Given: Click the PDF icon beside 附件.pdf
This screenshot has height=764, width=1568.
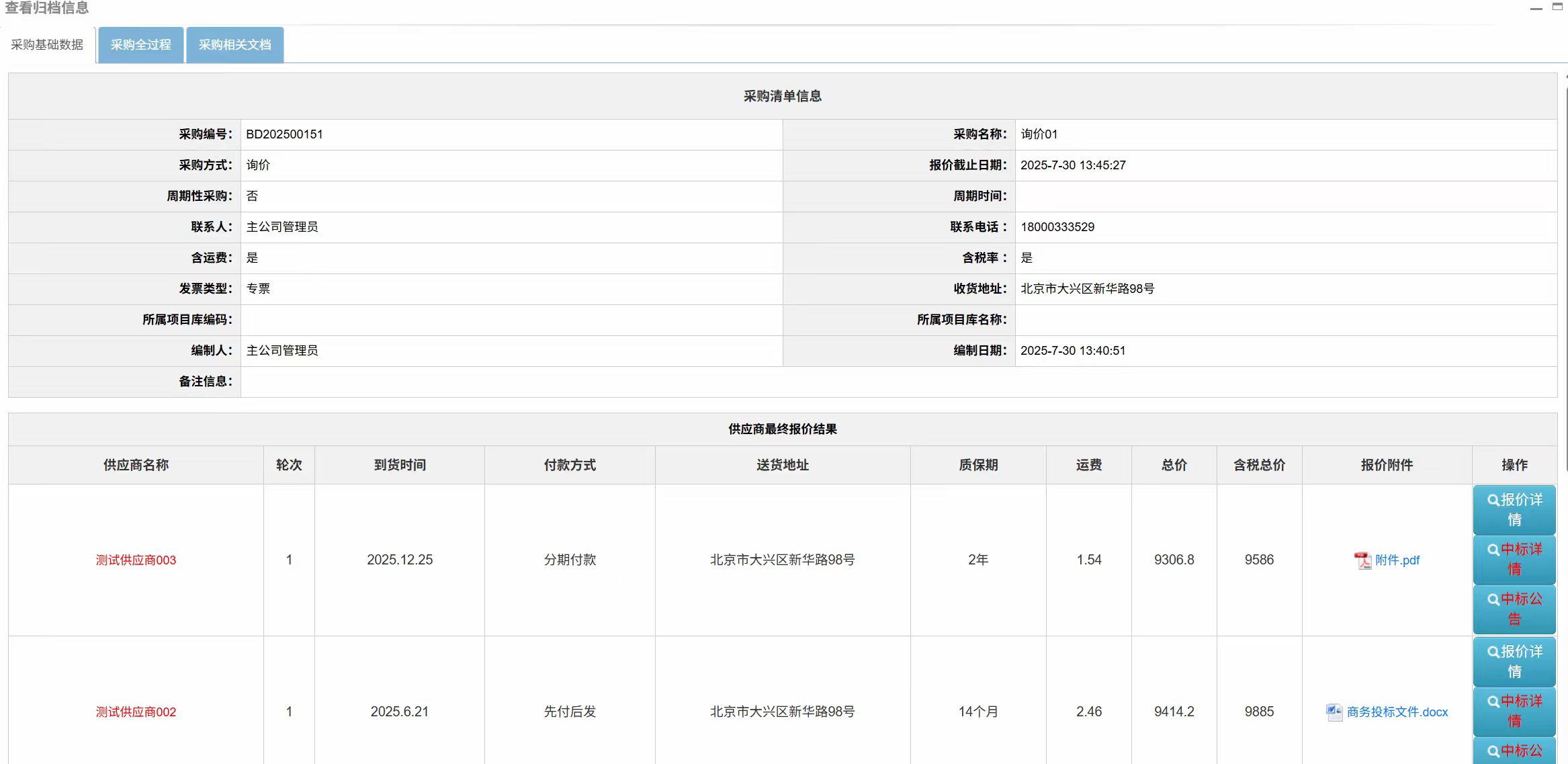Looking at the screenshot, I should 1364,560.
